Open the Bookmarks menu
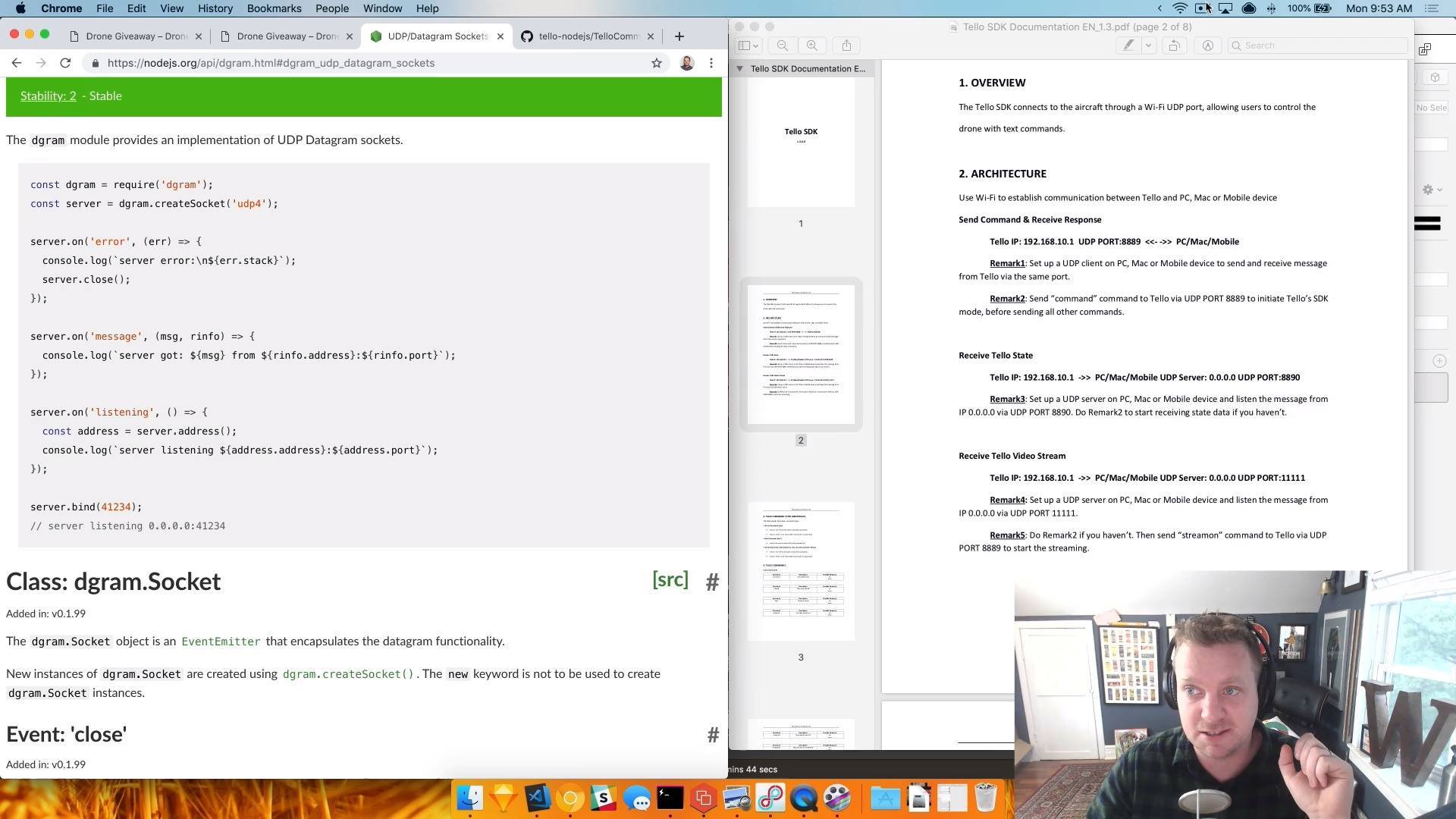The image size is (1456, 819). coord(275,8)
